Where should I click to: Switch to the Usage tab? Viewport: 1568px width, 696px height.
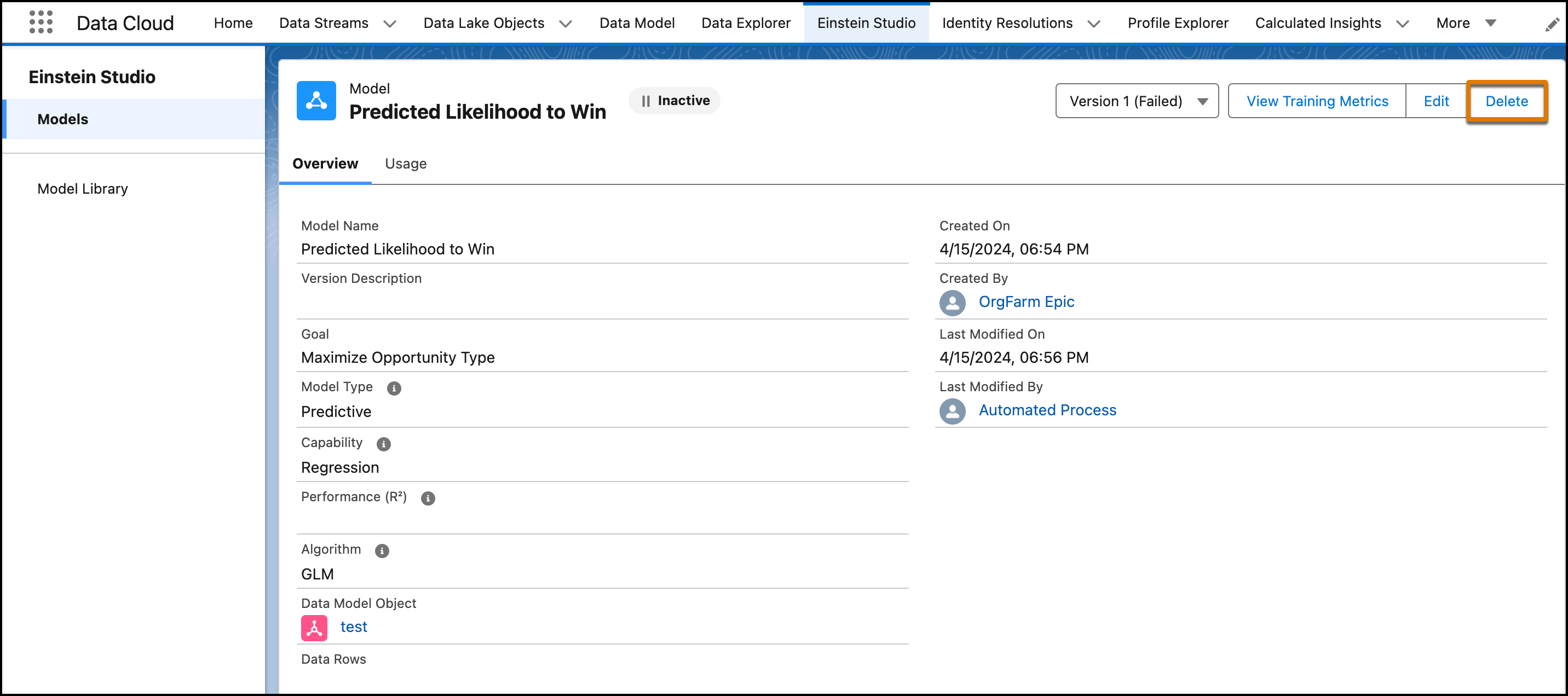pos(405,164)
